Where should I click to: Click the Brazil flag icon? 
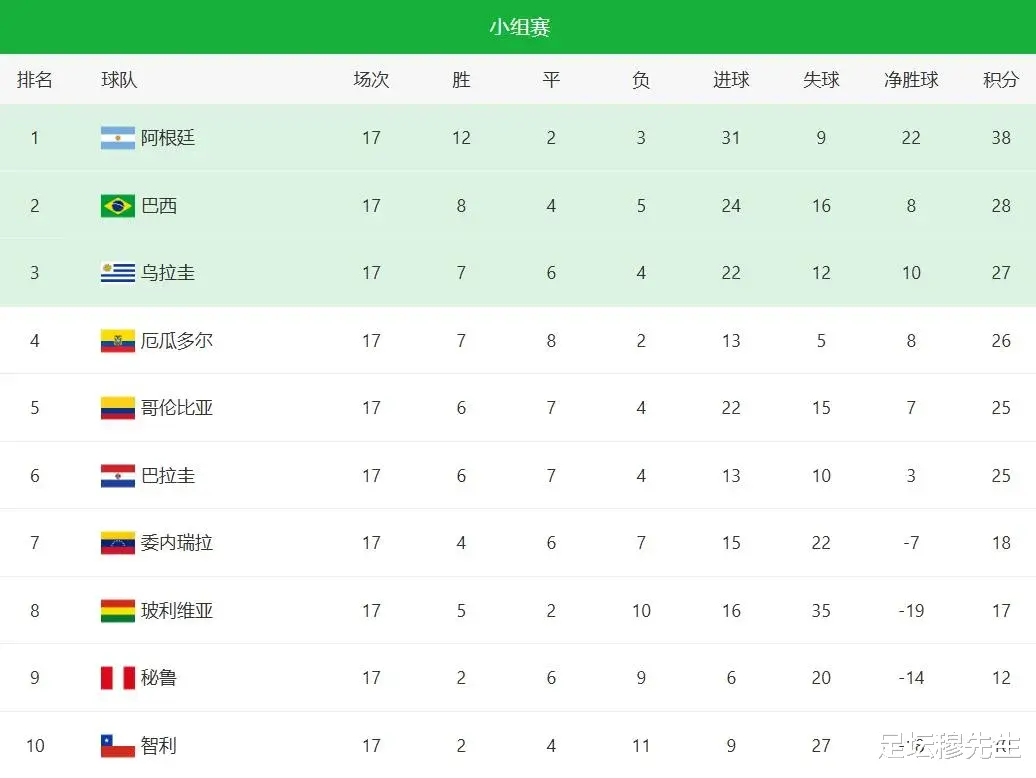pyautogui.click(x=117, y=206)
